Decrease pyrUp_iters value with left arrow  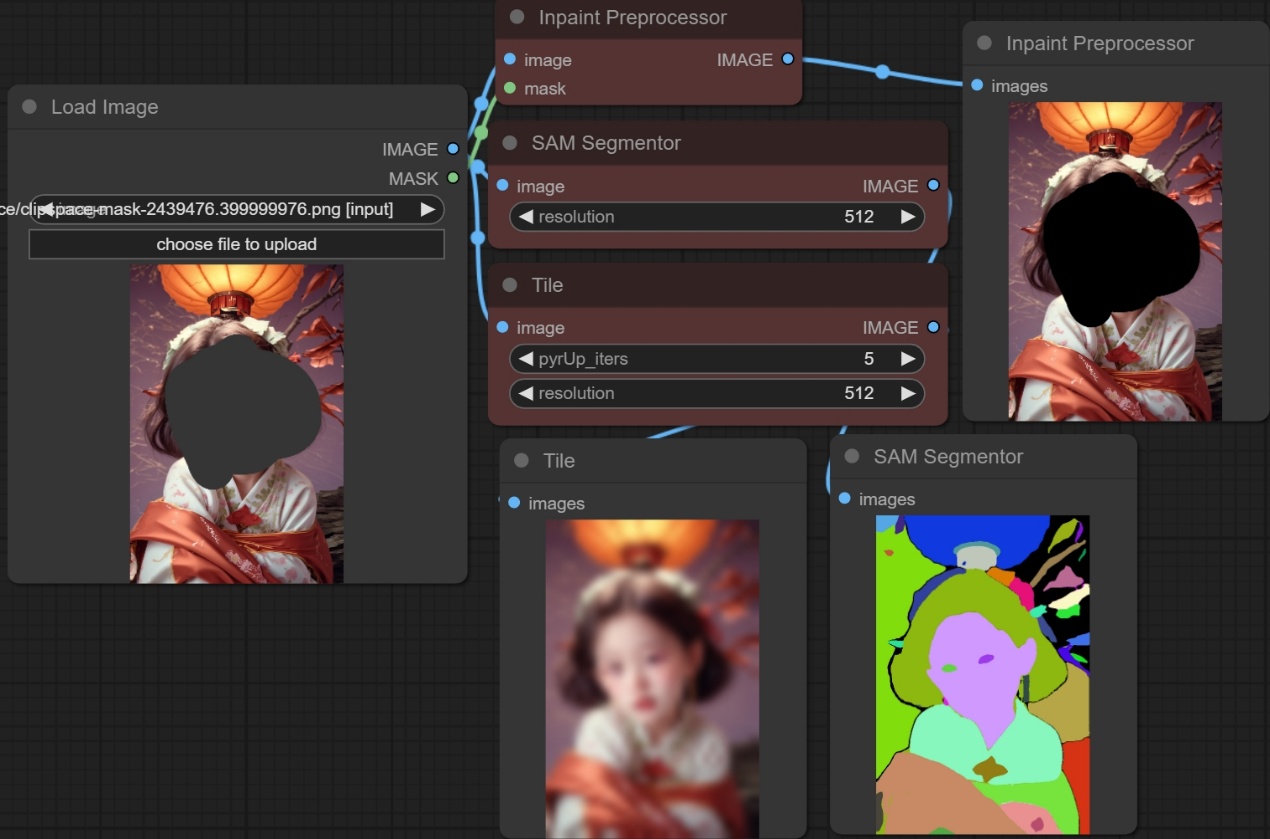tap(526, 358)
